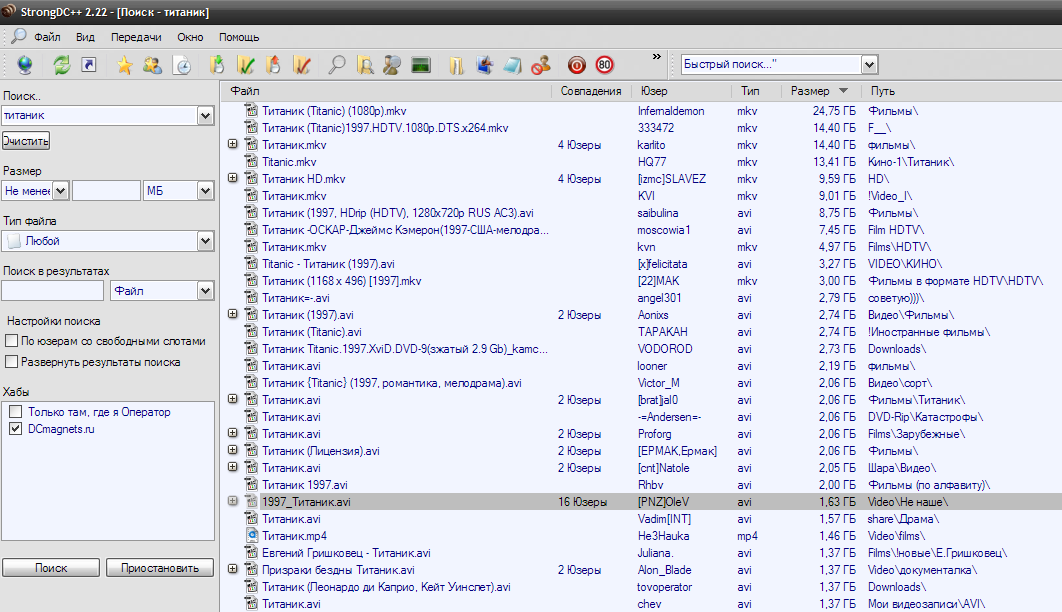Click the magnifier Search toolbar icon
The width and height of the screenshot is (1062, 612).
337,65
